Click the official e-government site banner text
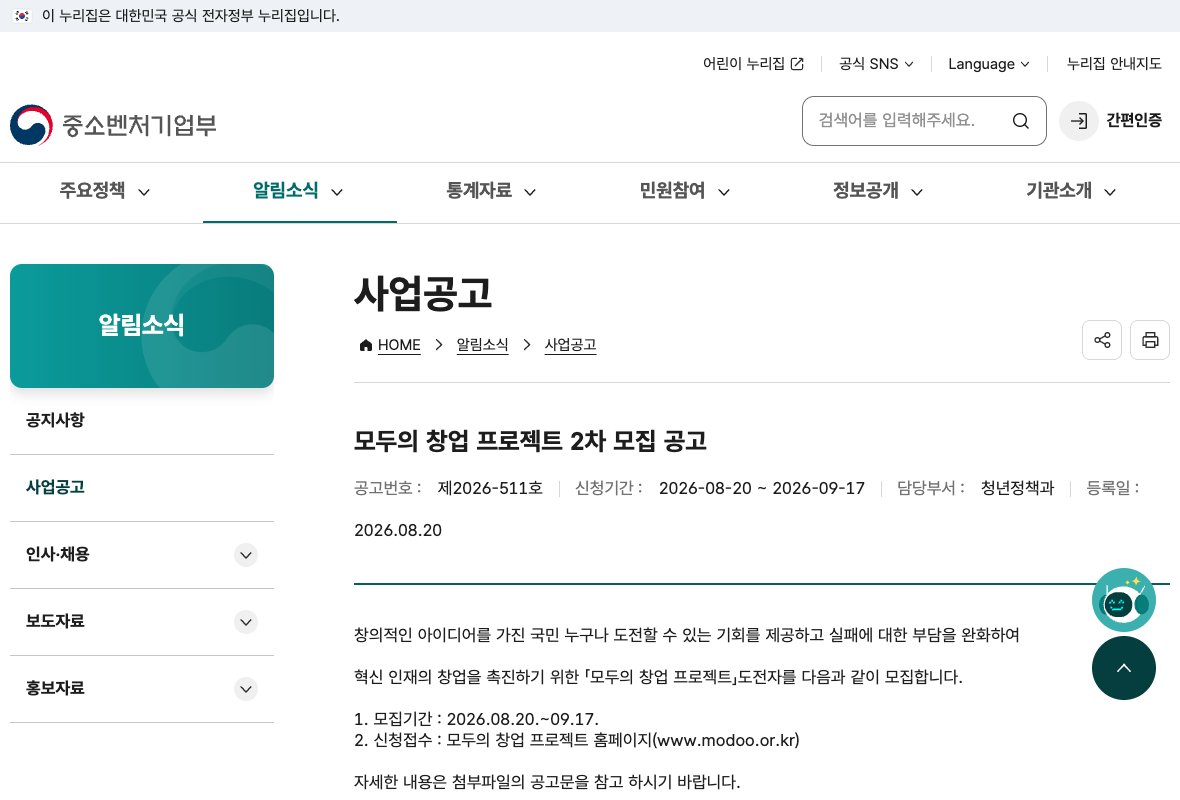Viewport: 1180px width, 800px height. pyautogui.click(x=190, y=16)
